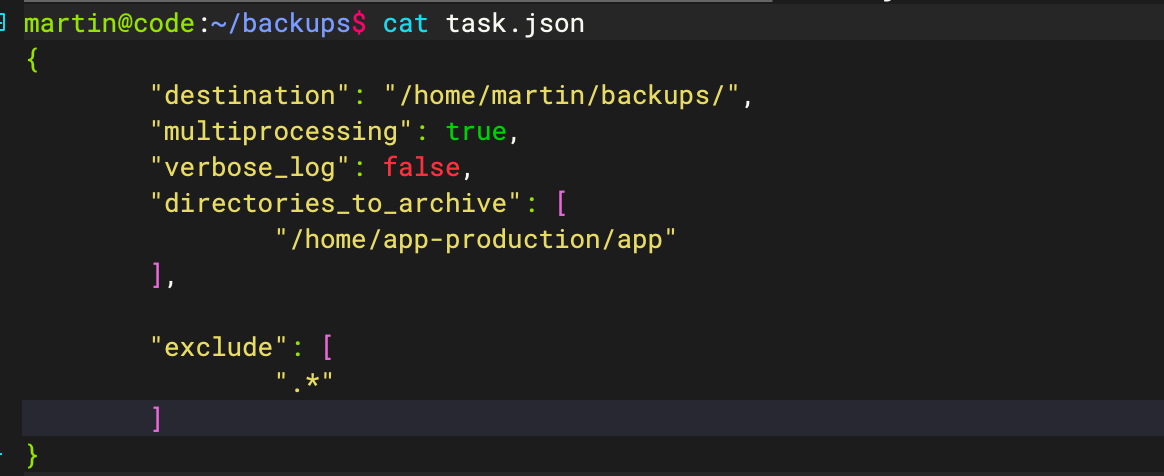1164x476 pixels.
Task: Click the cat command
Action: coord(406,23)
